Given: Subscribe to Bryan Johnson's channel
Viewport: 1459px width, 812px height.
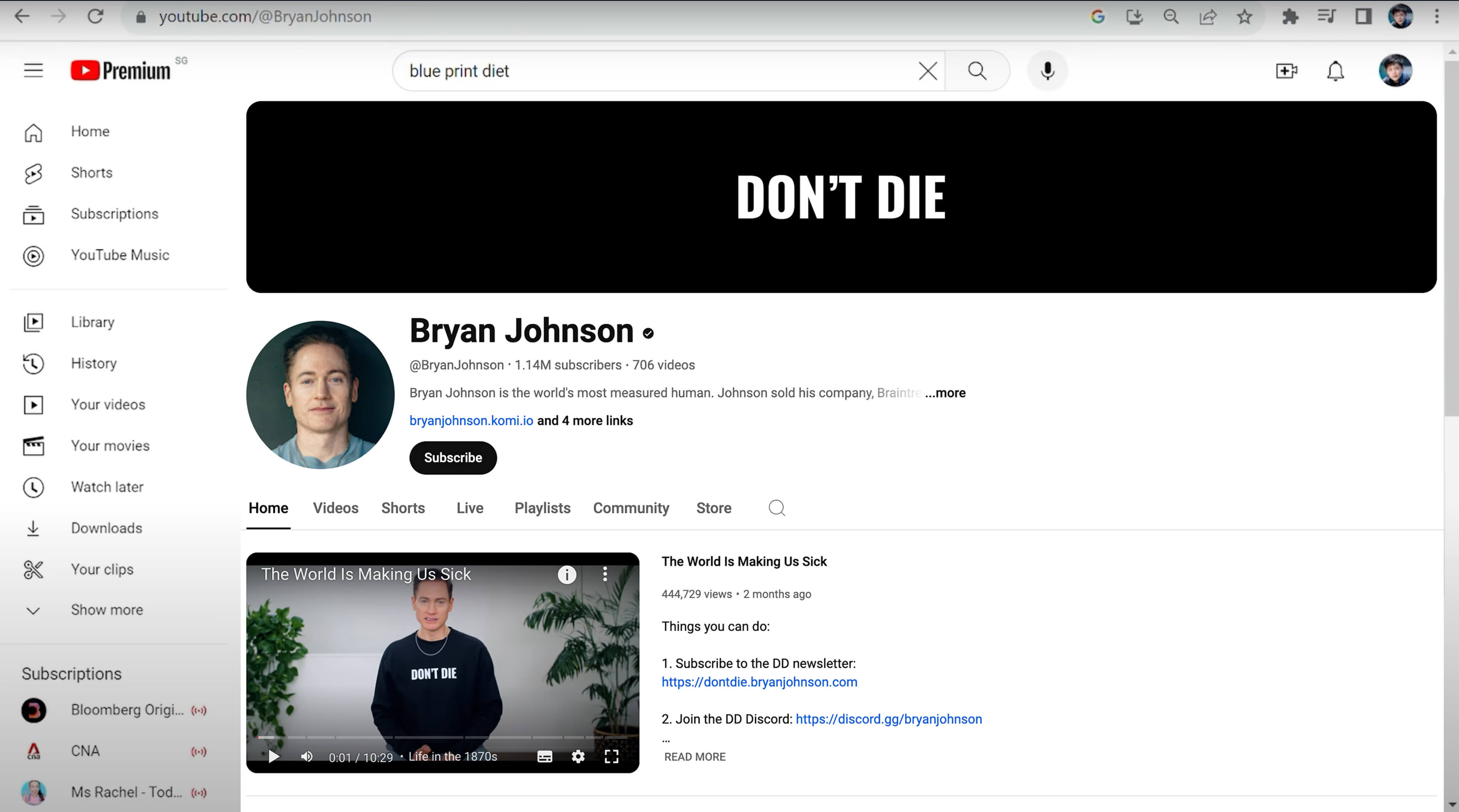Looking at the screenshot, I should point(453,457).
